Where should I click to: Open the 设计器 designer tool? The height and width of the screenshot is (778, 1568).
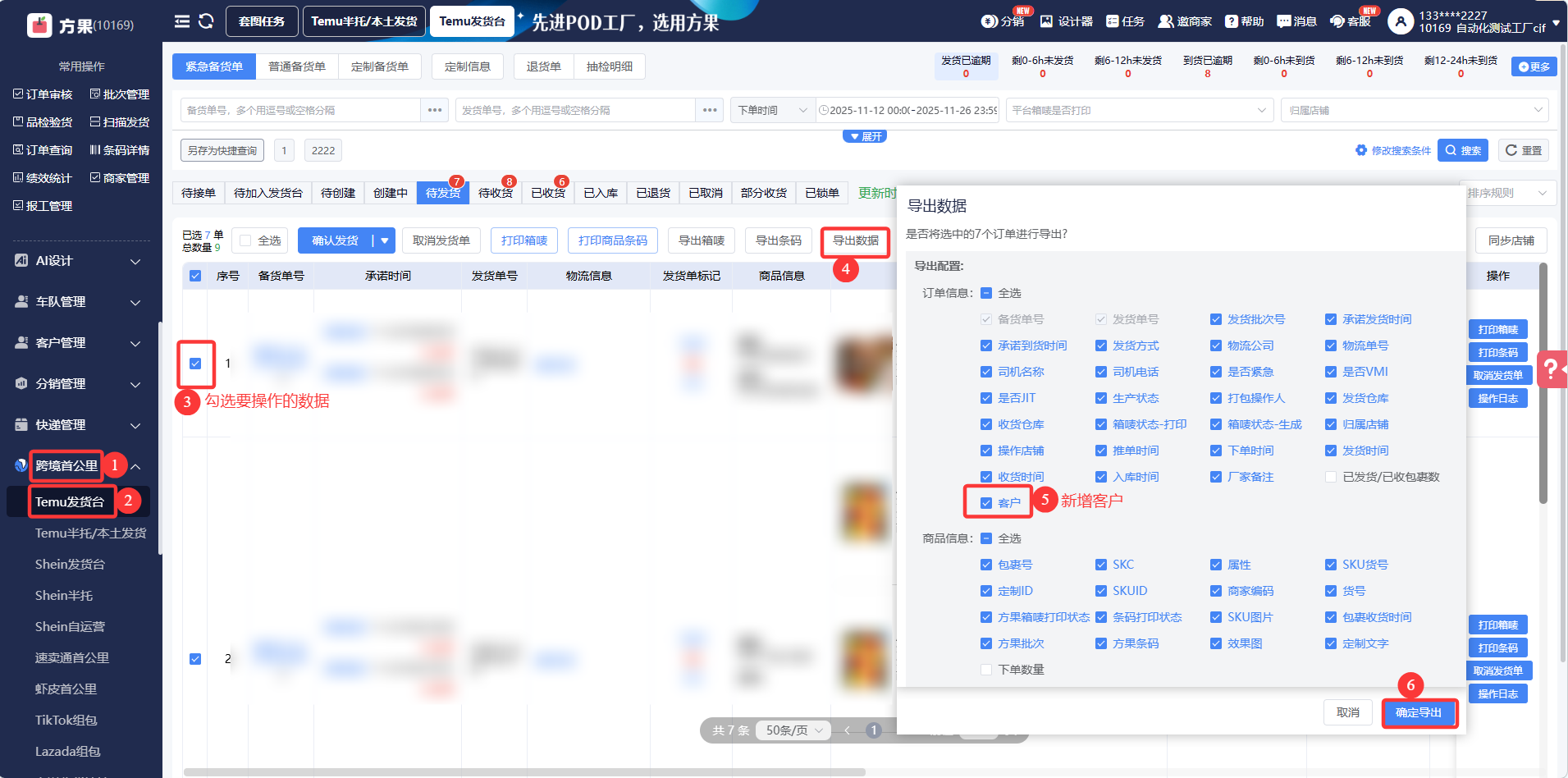1067,21
